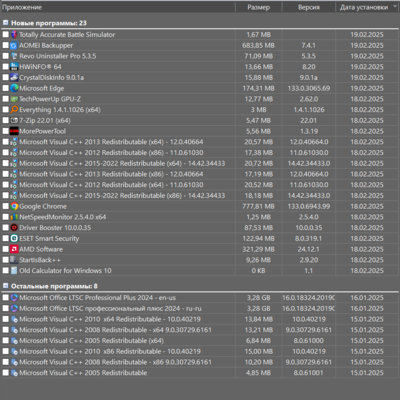The height and width of the screenshot is (400, 400).
Task: Click sort arrow on Дата установки column
Action: (395, 7)
